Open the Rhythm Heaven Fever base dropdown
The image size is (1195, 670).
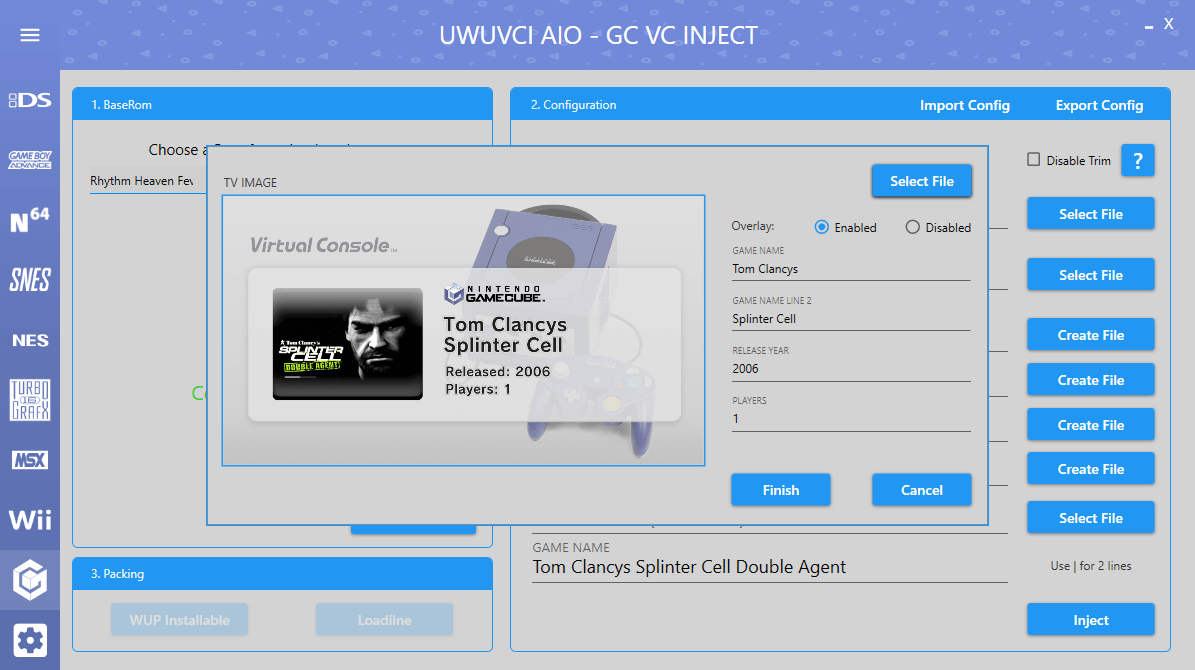145,182
